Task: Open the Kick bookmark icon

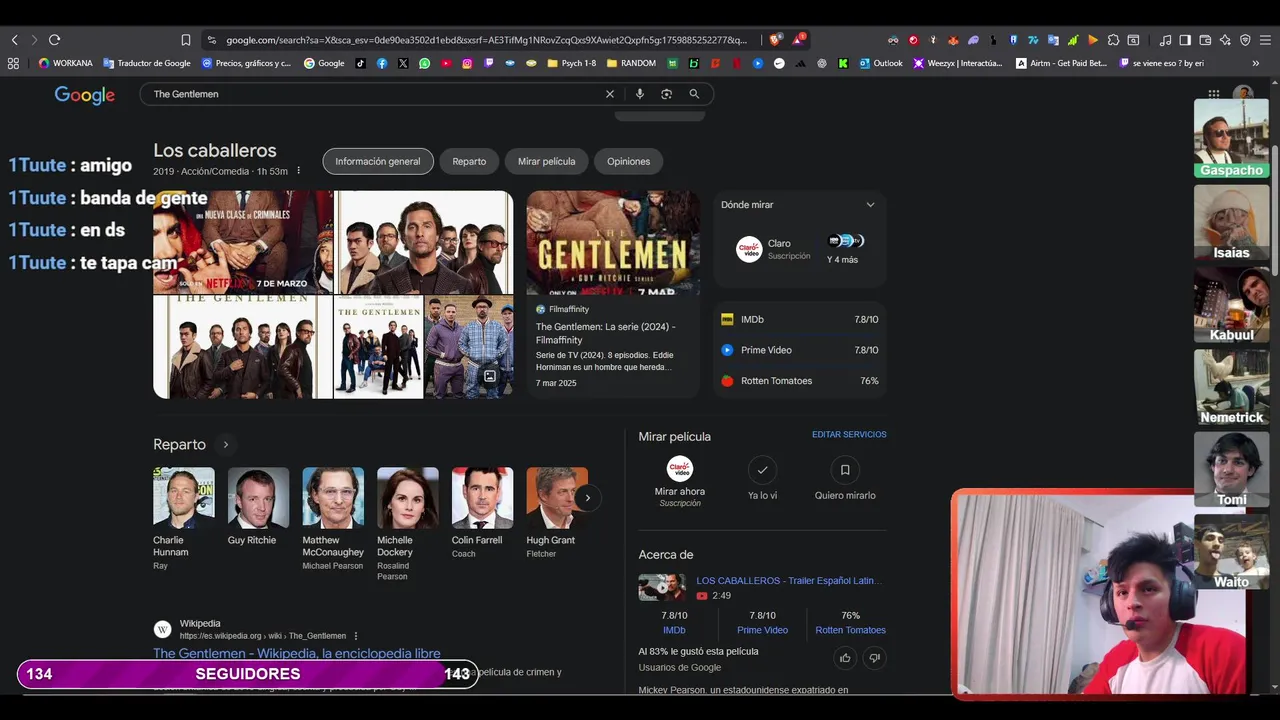Action: pyautogui.click(x=843, y=63)
